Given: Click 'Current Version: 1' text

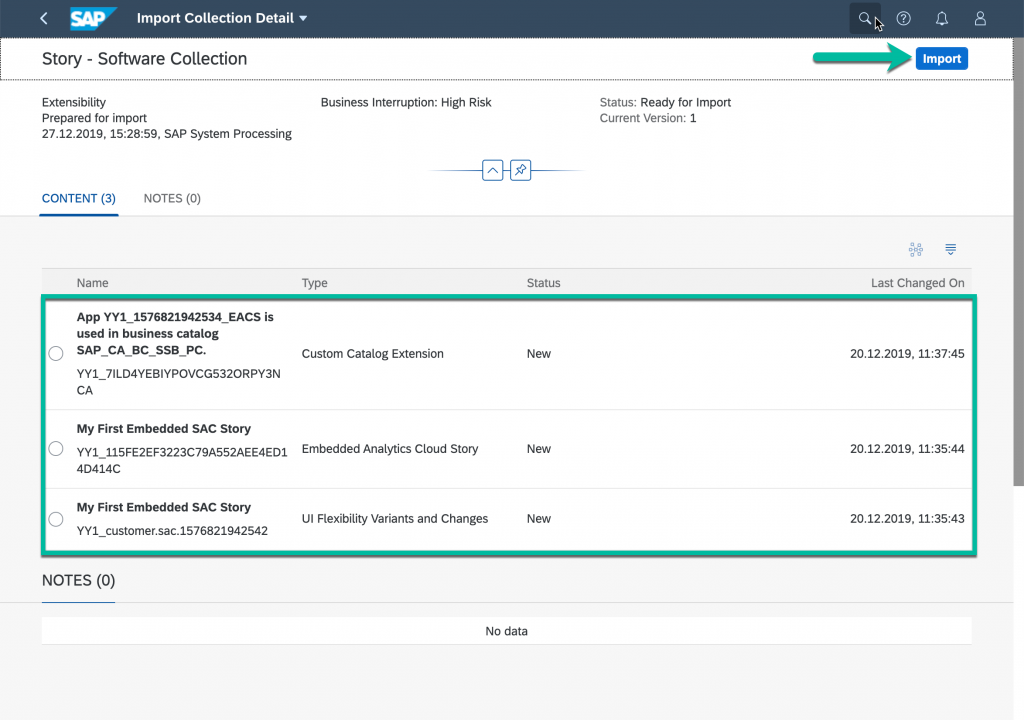Looking at the screenshot, I should [648, 118].
